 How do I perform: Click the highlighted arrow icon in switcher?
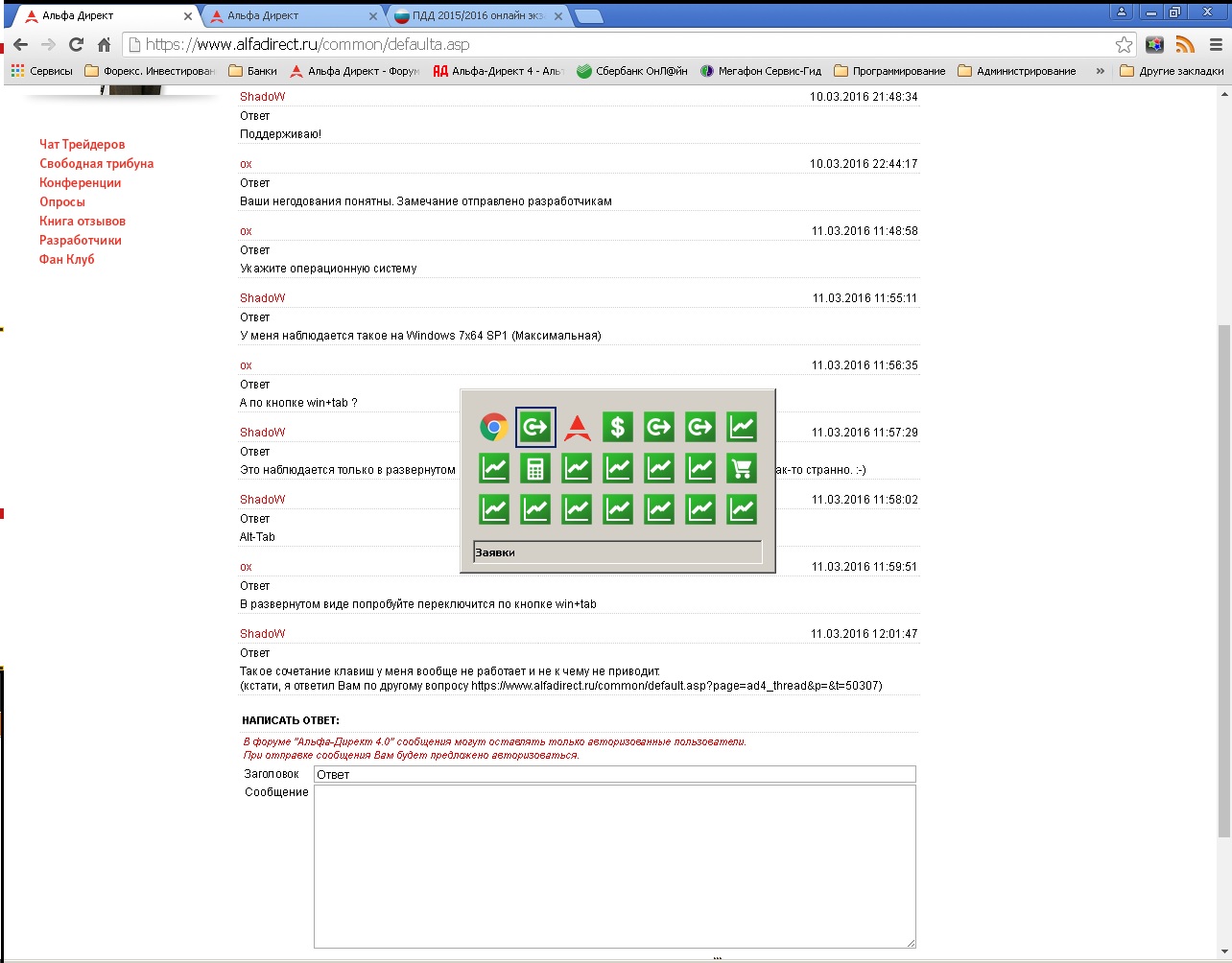535,427
